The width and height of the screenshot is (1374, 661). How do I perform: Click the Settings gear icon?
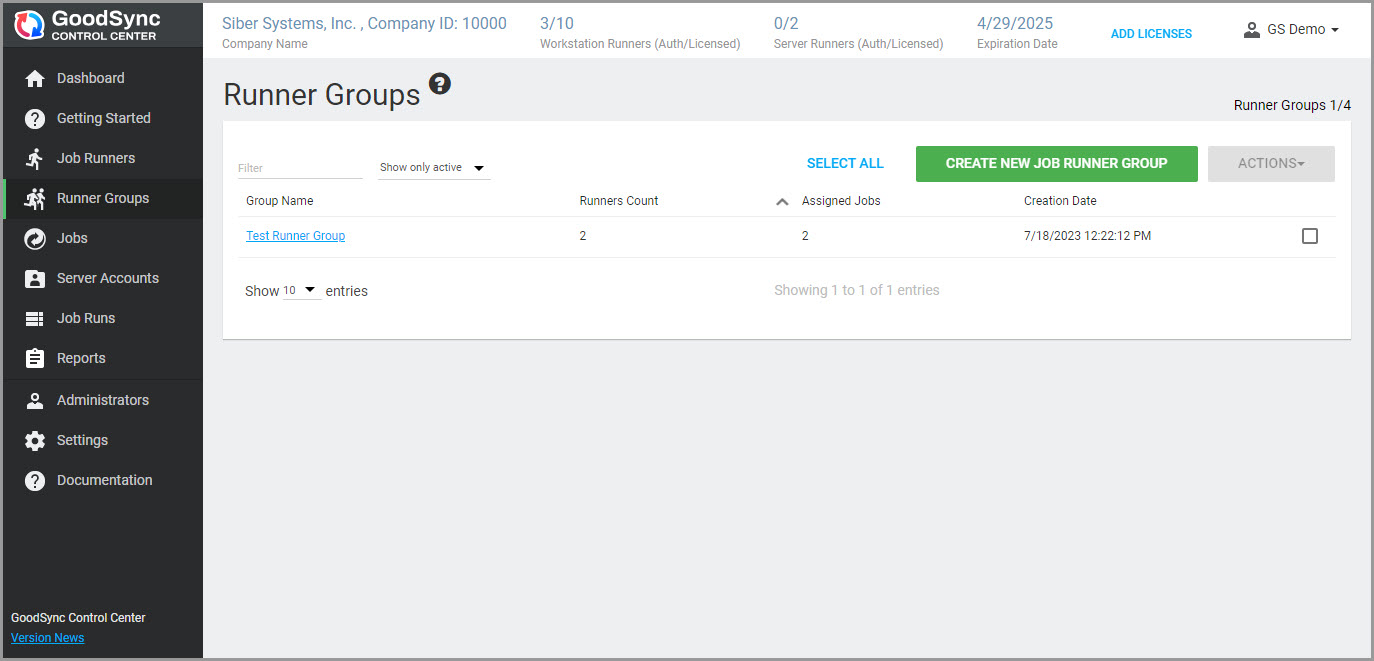click(x=35, y=440)
